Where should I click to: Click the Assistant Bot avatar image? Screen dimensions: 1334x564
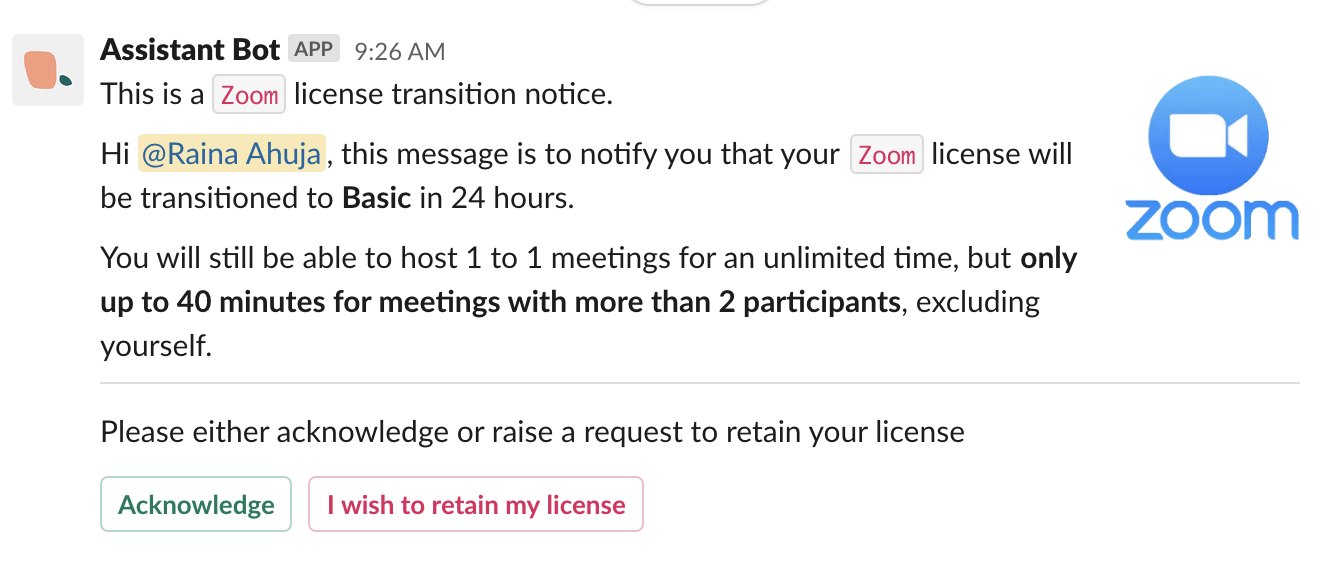click(48, 70)
